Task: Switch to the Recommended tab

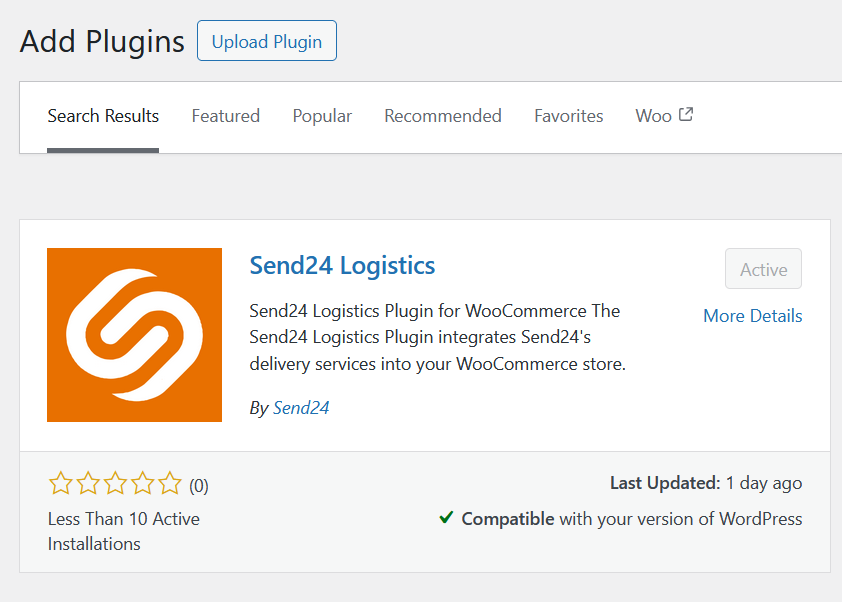Action: 442,116
